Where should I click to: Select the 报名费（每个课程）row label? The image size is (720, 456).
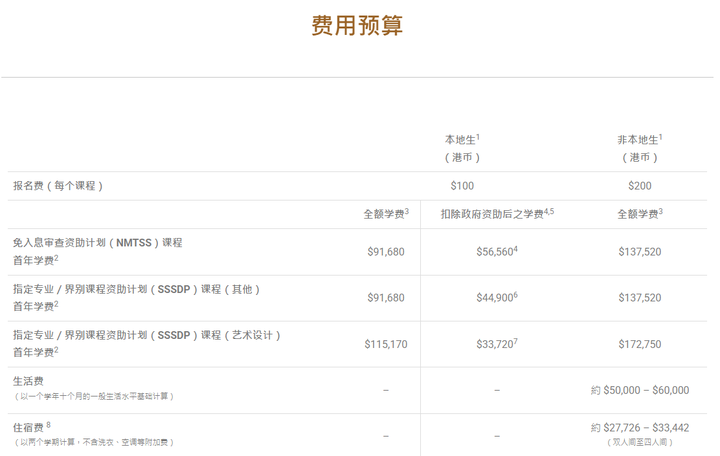point(58,186)
